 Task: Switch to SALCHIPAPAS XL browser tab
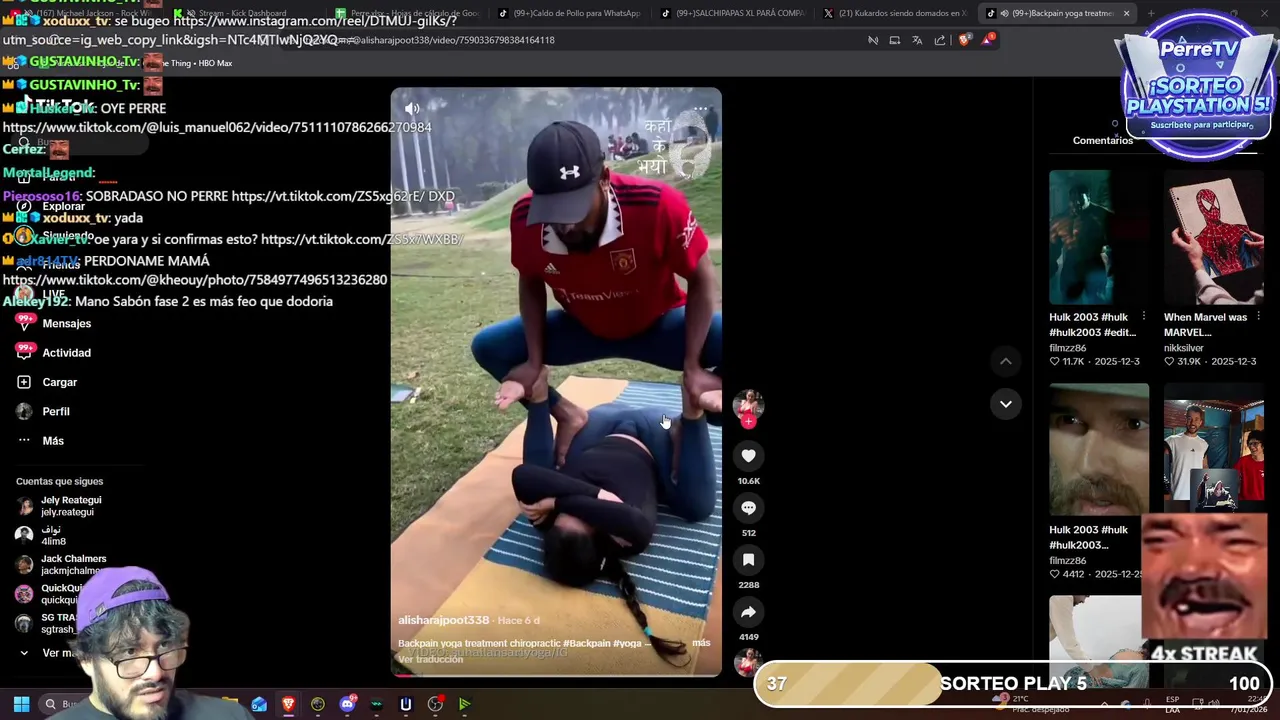coord(732,13)
